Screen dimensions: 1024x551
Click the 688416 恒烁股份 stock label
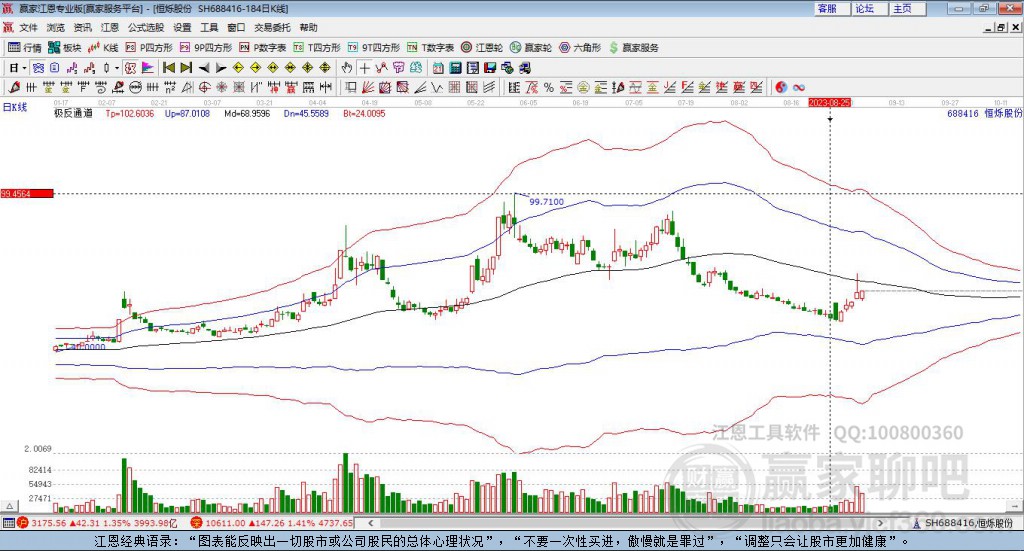point(984,114)
